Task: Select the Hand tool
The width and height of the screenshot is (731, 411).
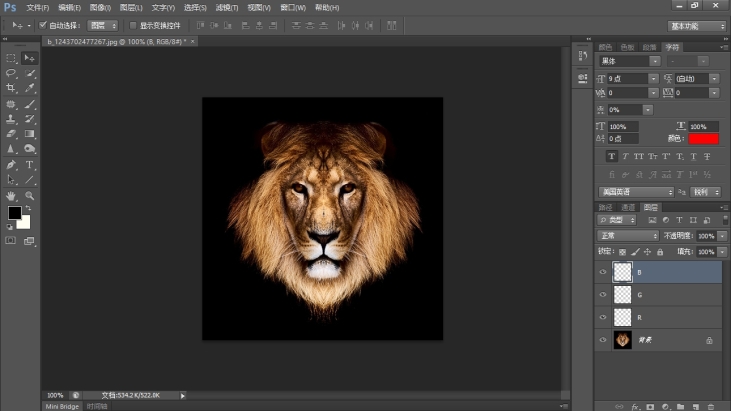Action: coord(11,196)
